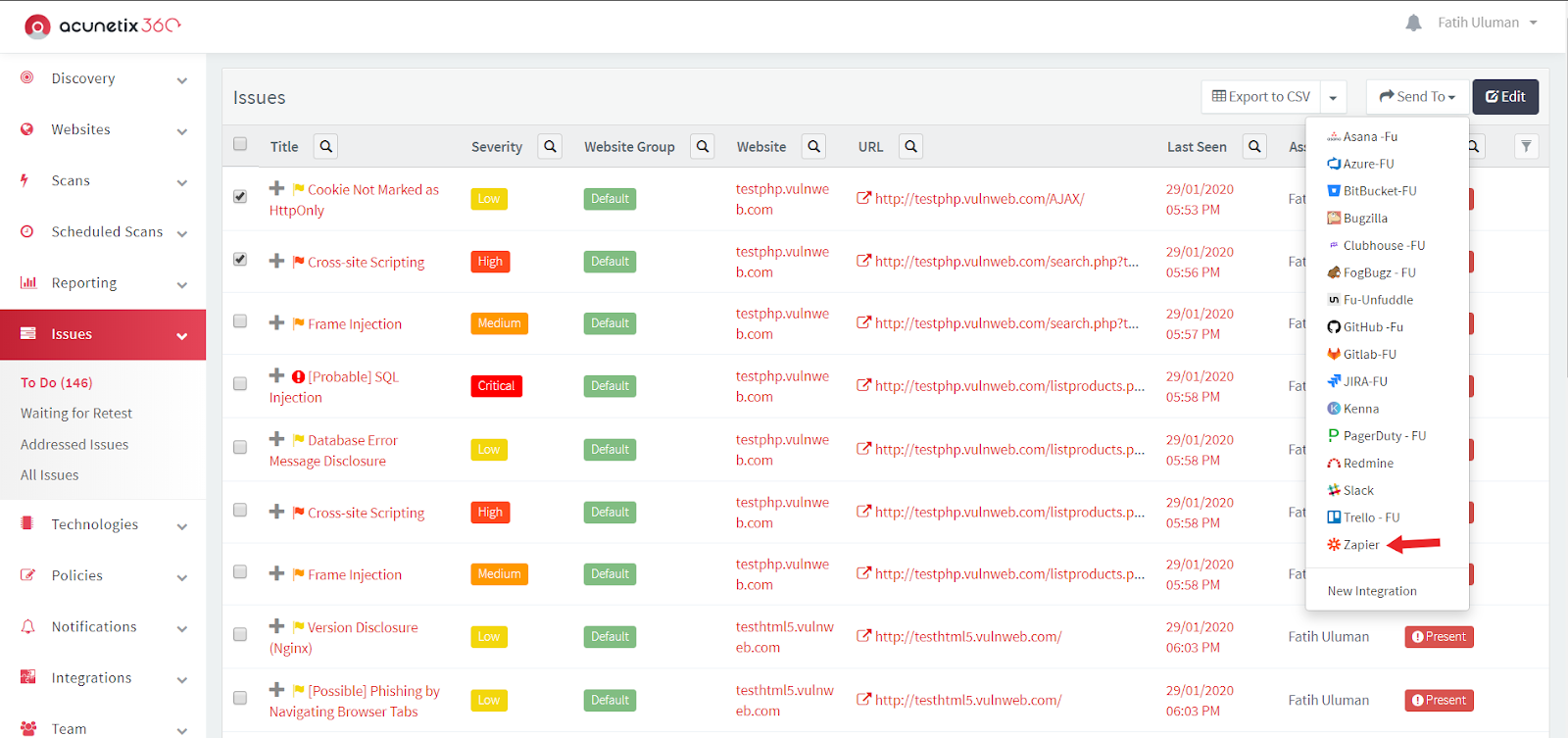
Task: Open the Last Seen column search icon
Action: pyautogui.click(x=1254, y=146)
